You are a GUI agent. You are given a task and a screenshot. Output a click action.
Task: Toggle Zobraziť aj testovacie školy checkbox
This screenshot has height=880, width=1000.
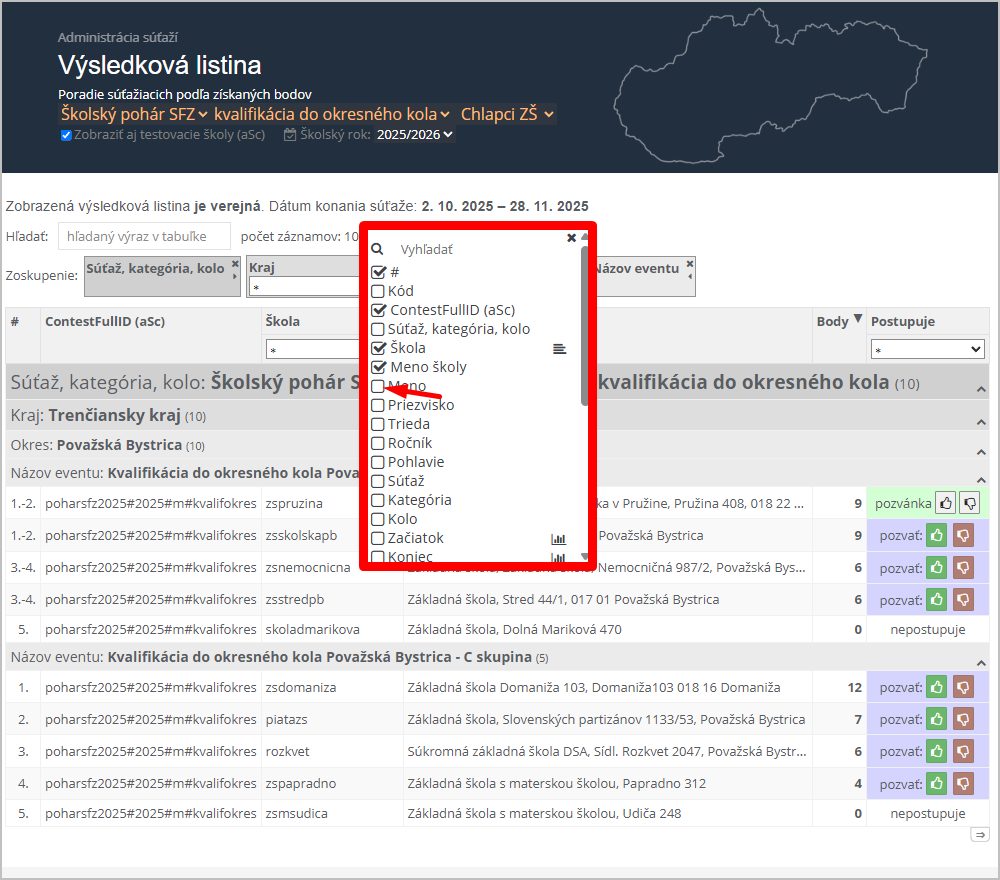pos(66,135)
